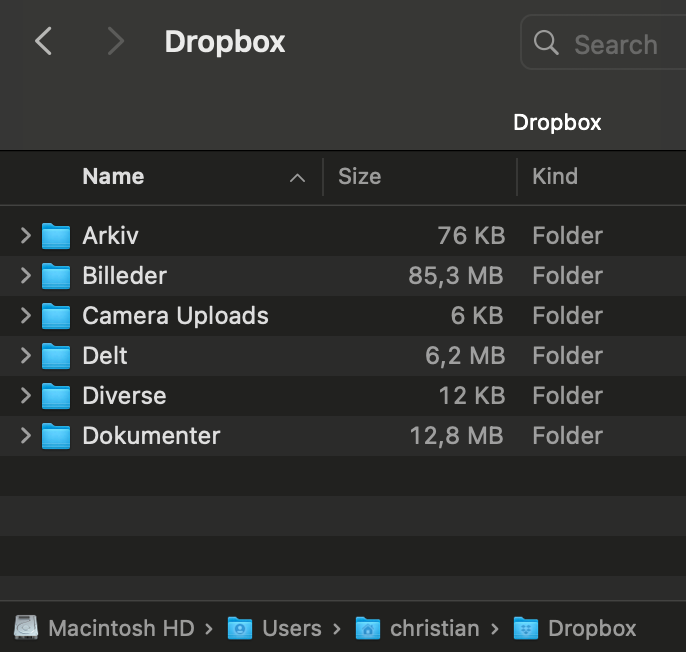Expand the Diverse folder disclosure arrow
Image resolution: width=686 pixels, height=652 pixels.
coord(26,396)
